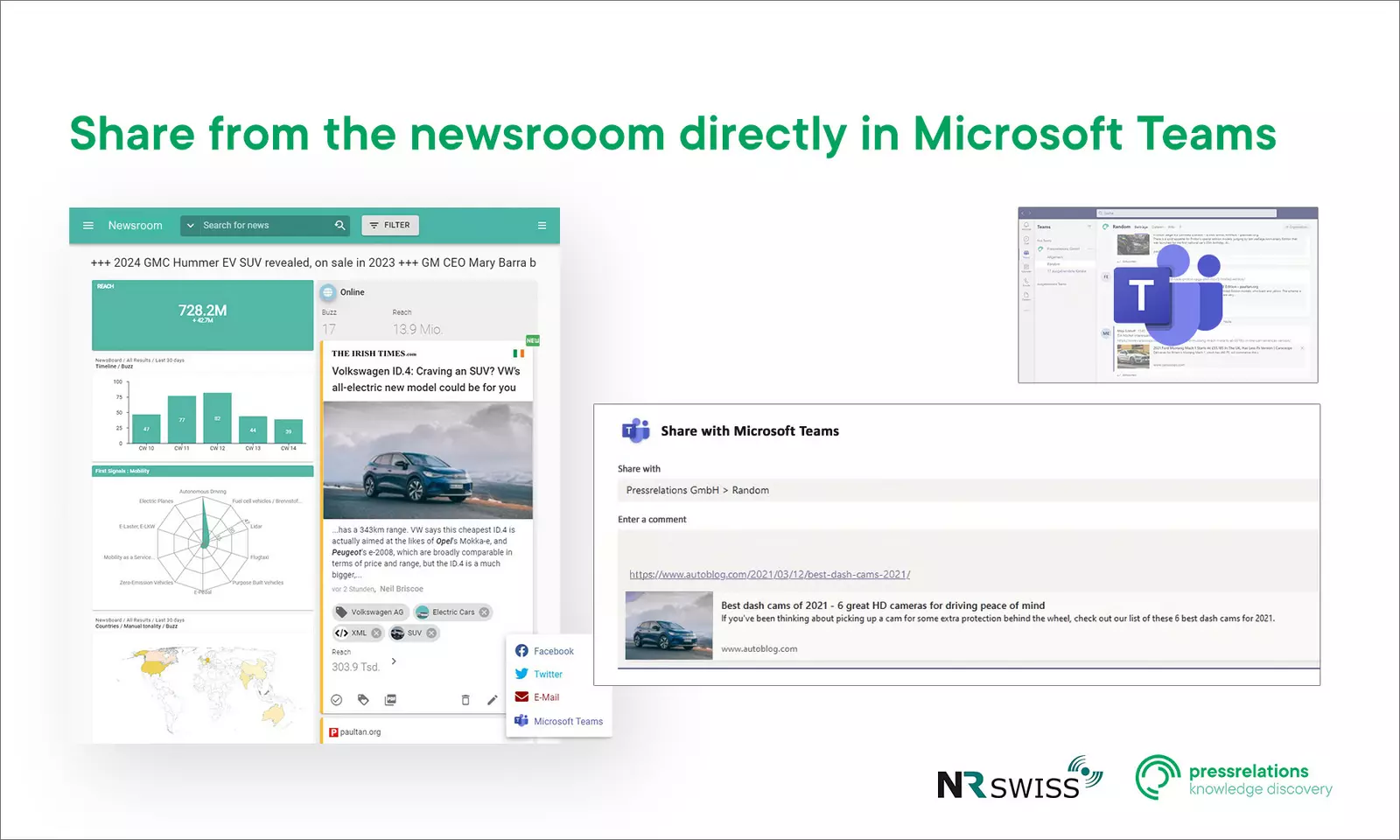Click the tag icon in the article toolbar

pos(363,700)
